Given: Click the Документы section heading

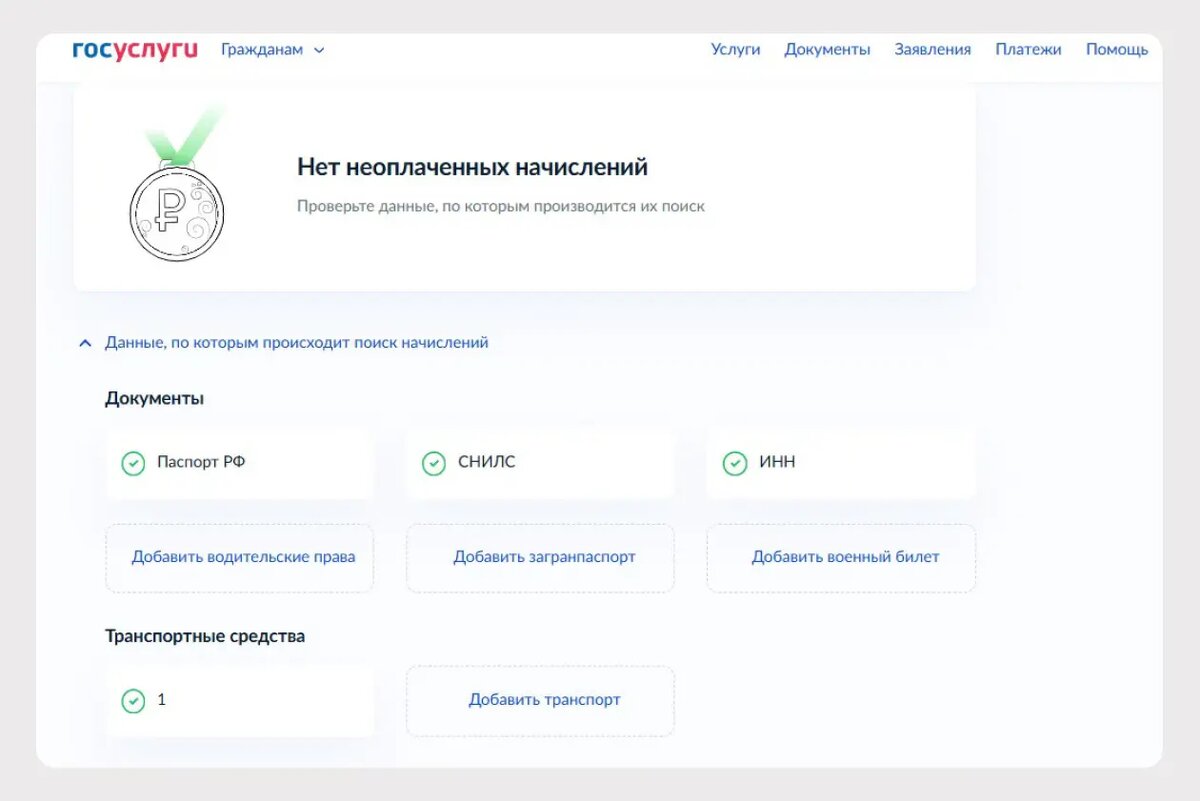Looking at the screenshot, I should (154, 398).
